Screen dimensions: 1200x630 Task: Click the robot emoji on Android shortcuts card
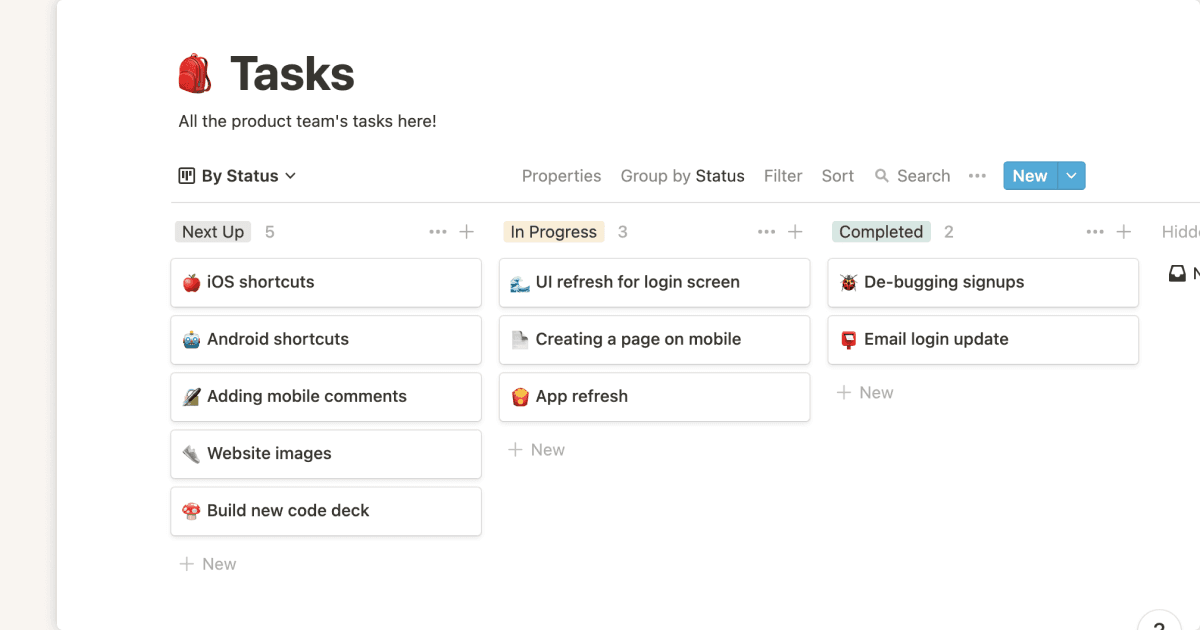(192, 339)
